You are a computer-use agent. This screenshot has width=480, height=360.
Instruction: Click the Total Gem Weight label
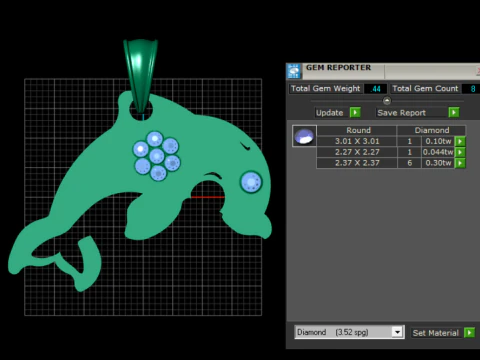(x=325, y=89)
